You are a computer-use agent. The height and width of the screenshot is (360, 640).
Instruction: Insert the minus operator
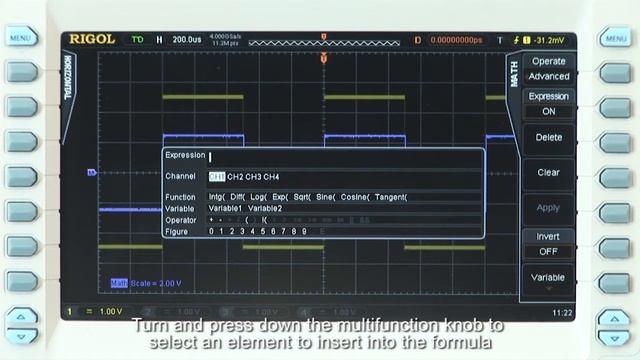click(220, 220)
